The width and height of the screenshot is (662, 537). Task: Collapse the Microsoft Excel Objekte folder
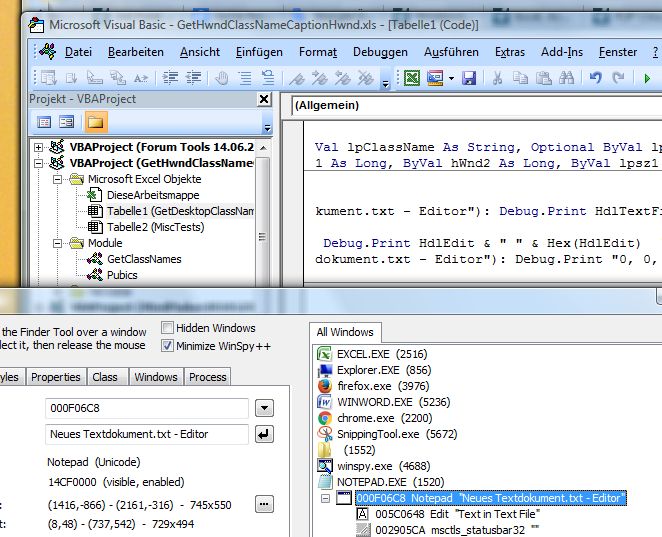tap(57, 179)
